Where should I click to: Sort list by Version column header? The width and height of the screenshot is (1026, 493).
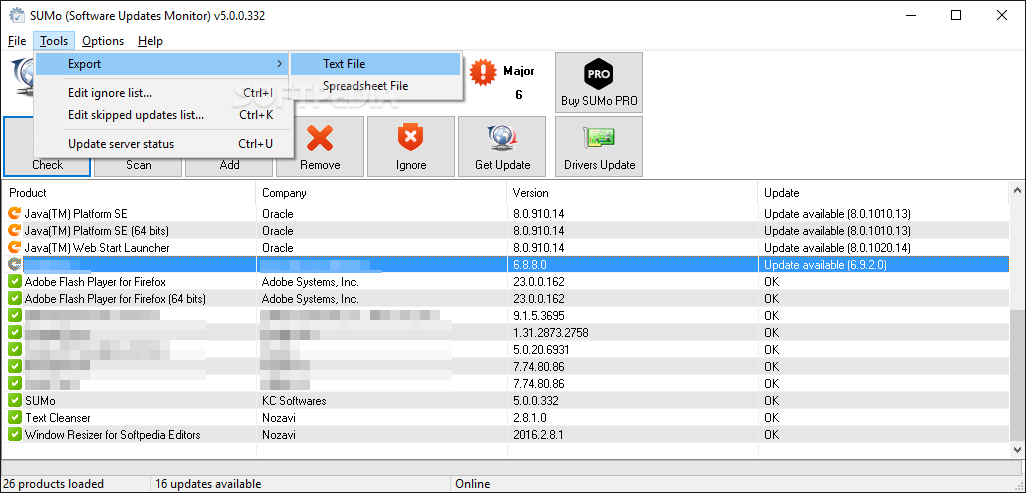point(632,193)
